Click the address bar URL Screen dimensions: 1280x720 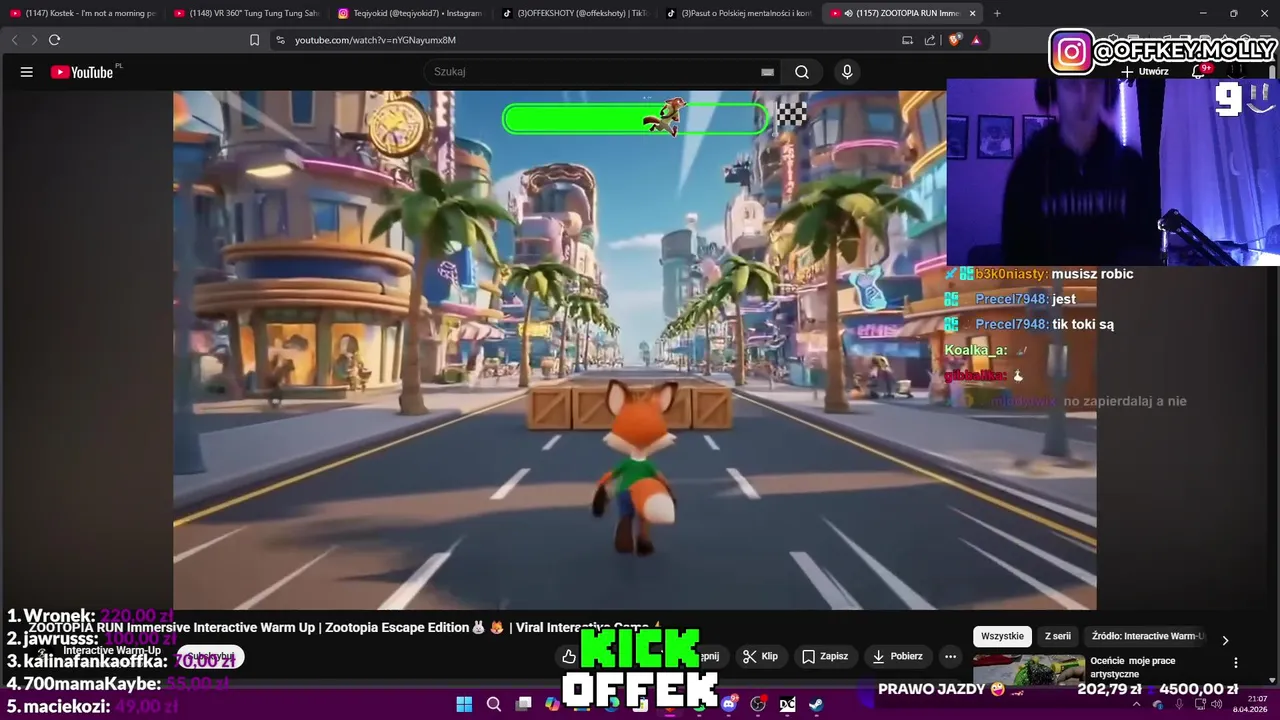(375, 40)
